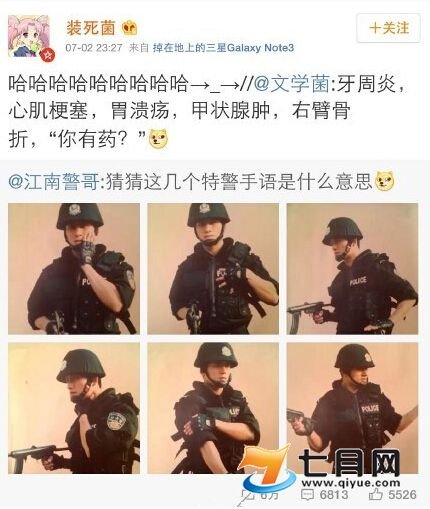This screenshot has width=430, height=509.
Task: Click the doge emoji after 你有药
Action: [x=158, y=139]
